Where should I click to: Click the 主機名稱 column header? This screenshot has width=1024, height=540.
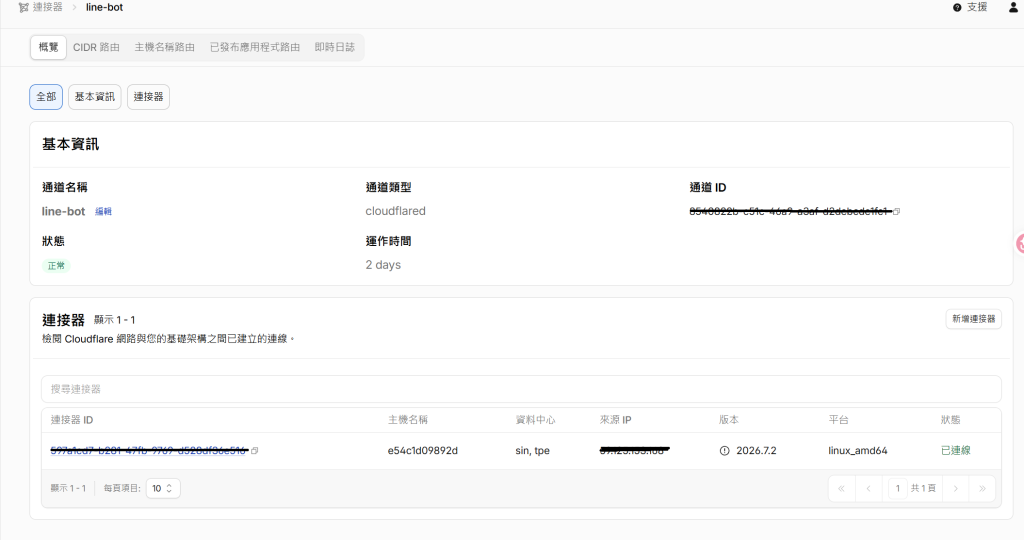click(408, 420)
